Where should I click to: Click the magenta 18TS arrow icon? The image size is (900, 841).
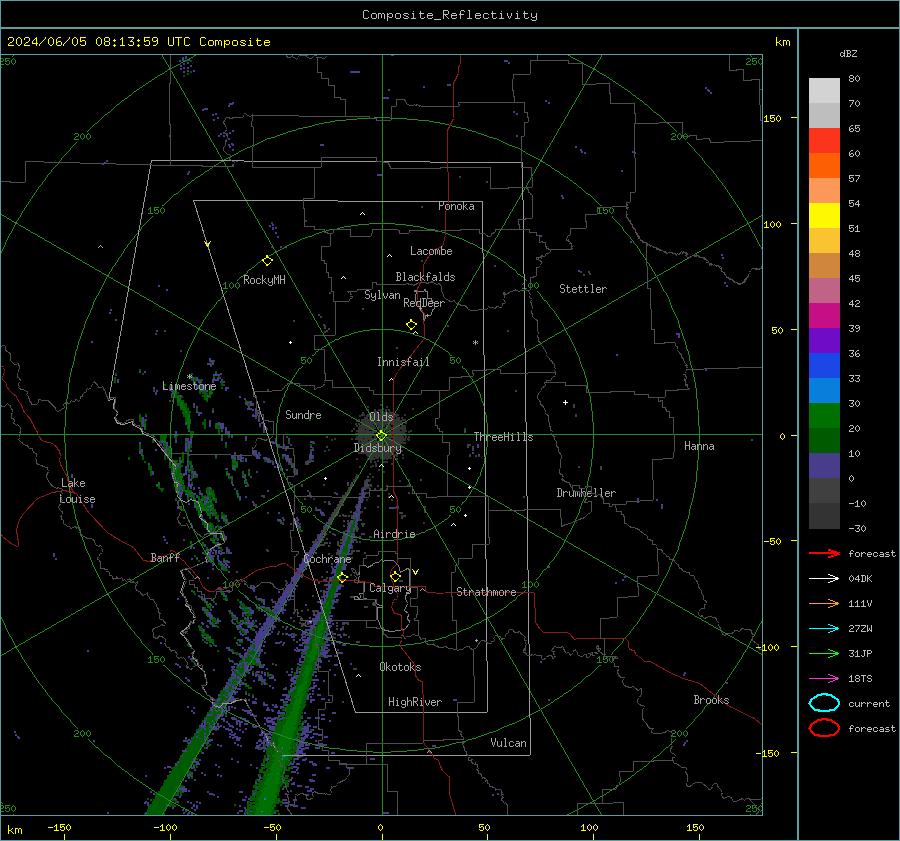coord(824,678)
